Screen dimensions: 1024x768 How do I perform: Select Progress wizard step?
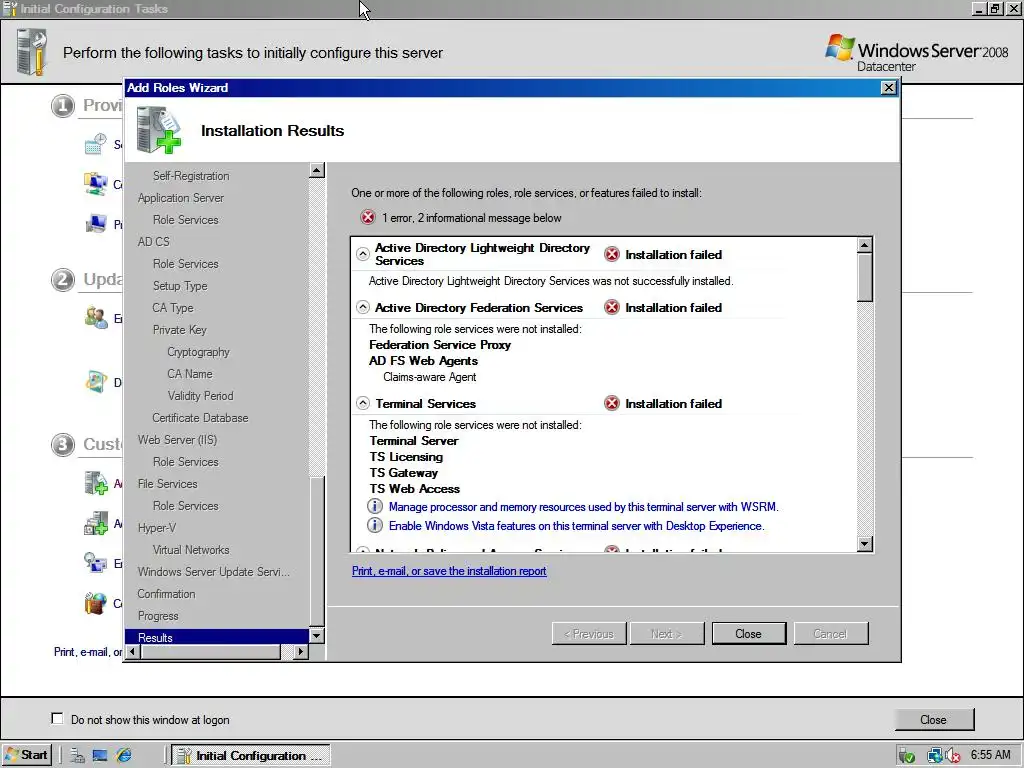pyautogui.click(x=157, y=615)
